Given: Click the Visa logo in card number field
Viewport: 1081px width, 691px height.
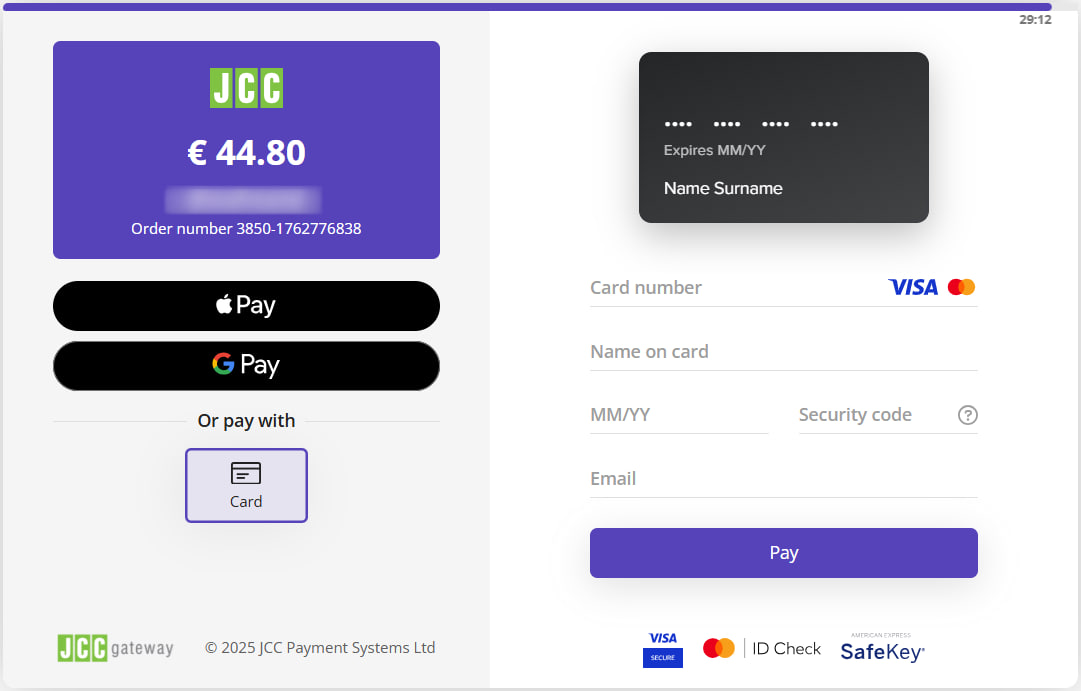Looking at the screenshot, I should 913,288.
